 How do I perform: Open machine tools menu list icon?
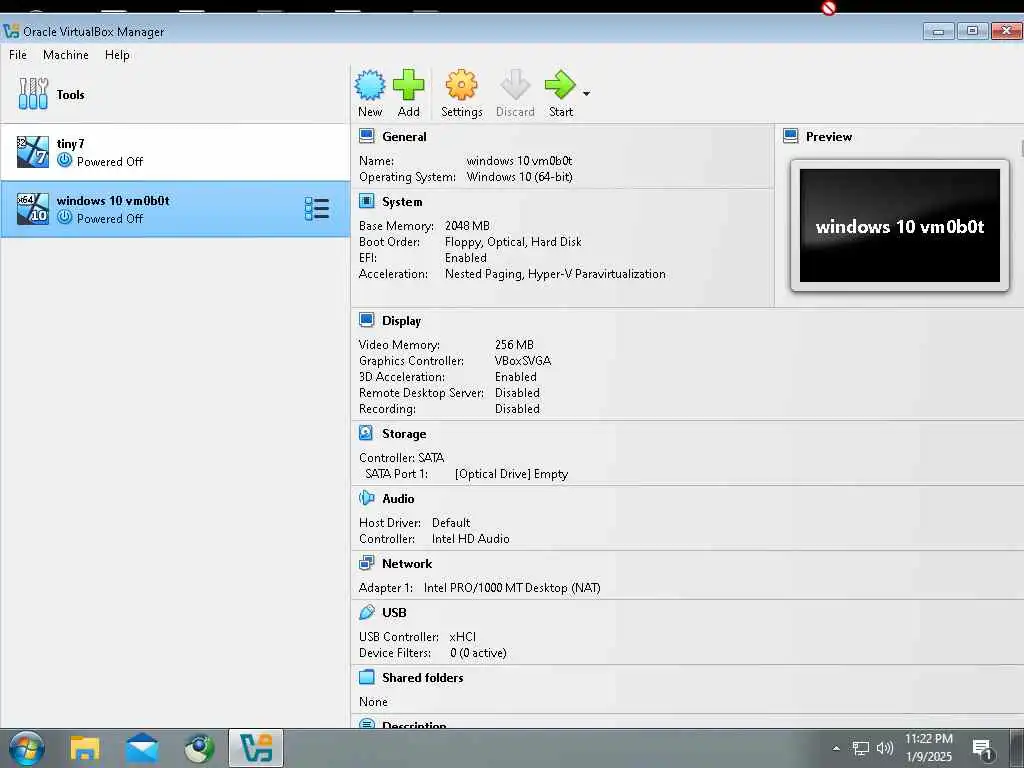click(317, 209)
